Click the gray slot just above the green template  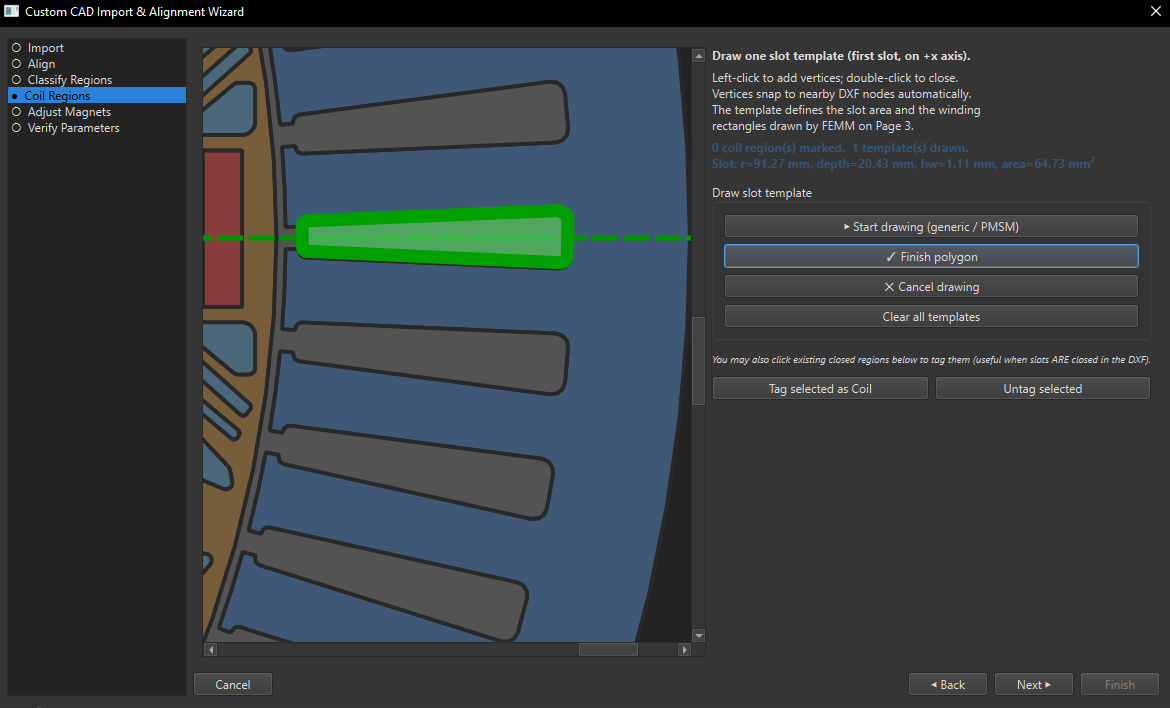(431, 119)
